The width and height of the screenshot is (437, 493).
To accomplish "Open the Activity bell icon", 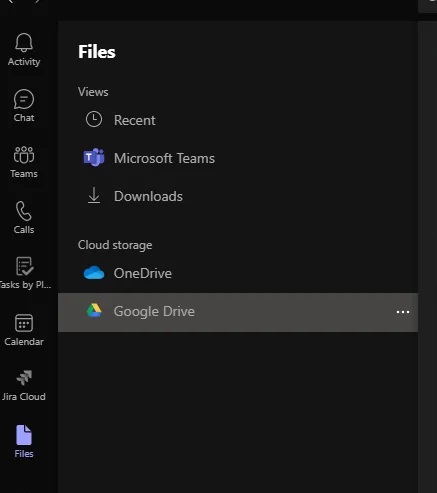I will point(24,43).
